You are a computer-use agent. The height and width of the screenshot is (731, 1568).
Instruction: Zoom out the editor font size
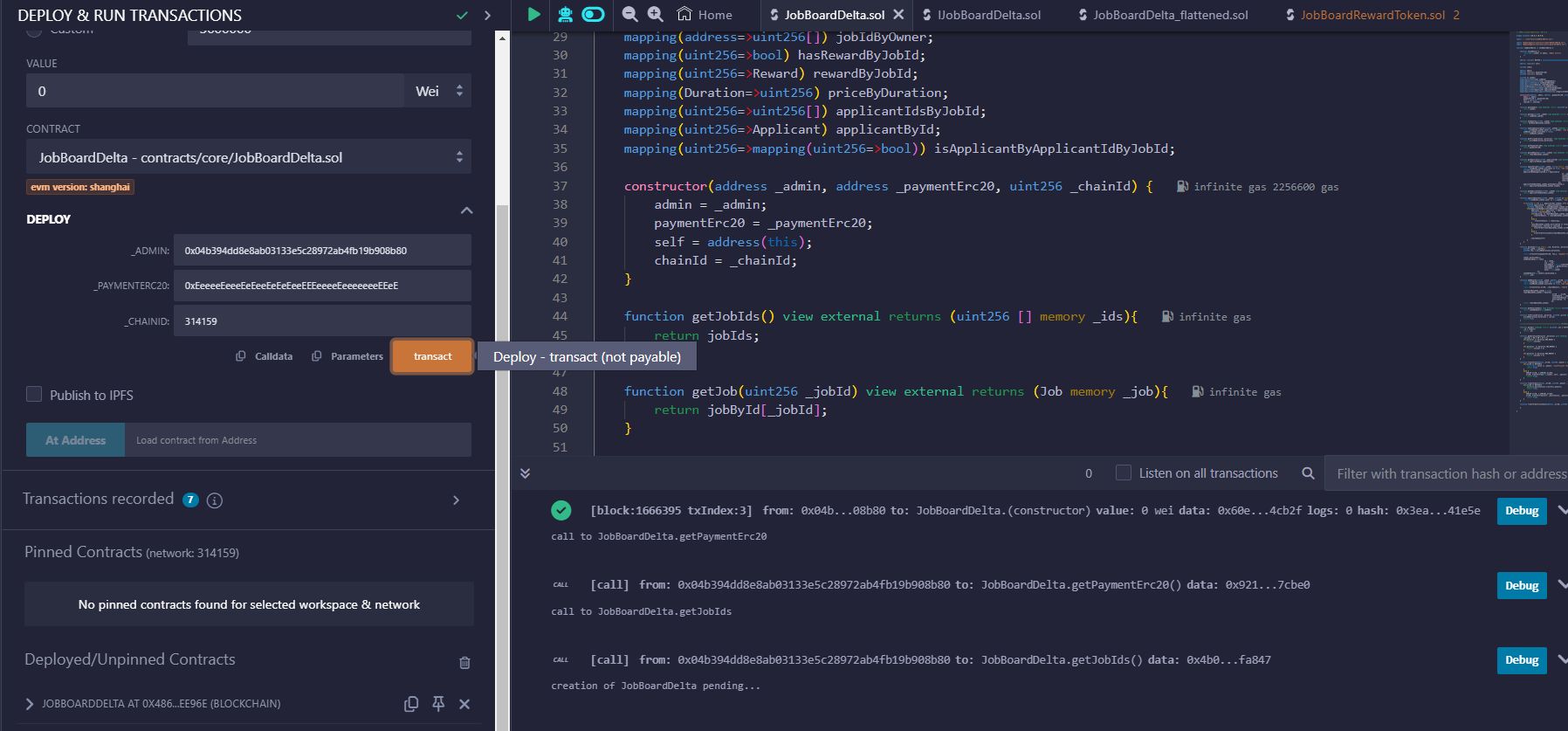click(629, 14)
